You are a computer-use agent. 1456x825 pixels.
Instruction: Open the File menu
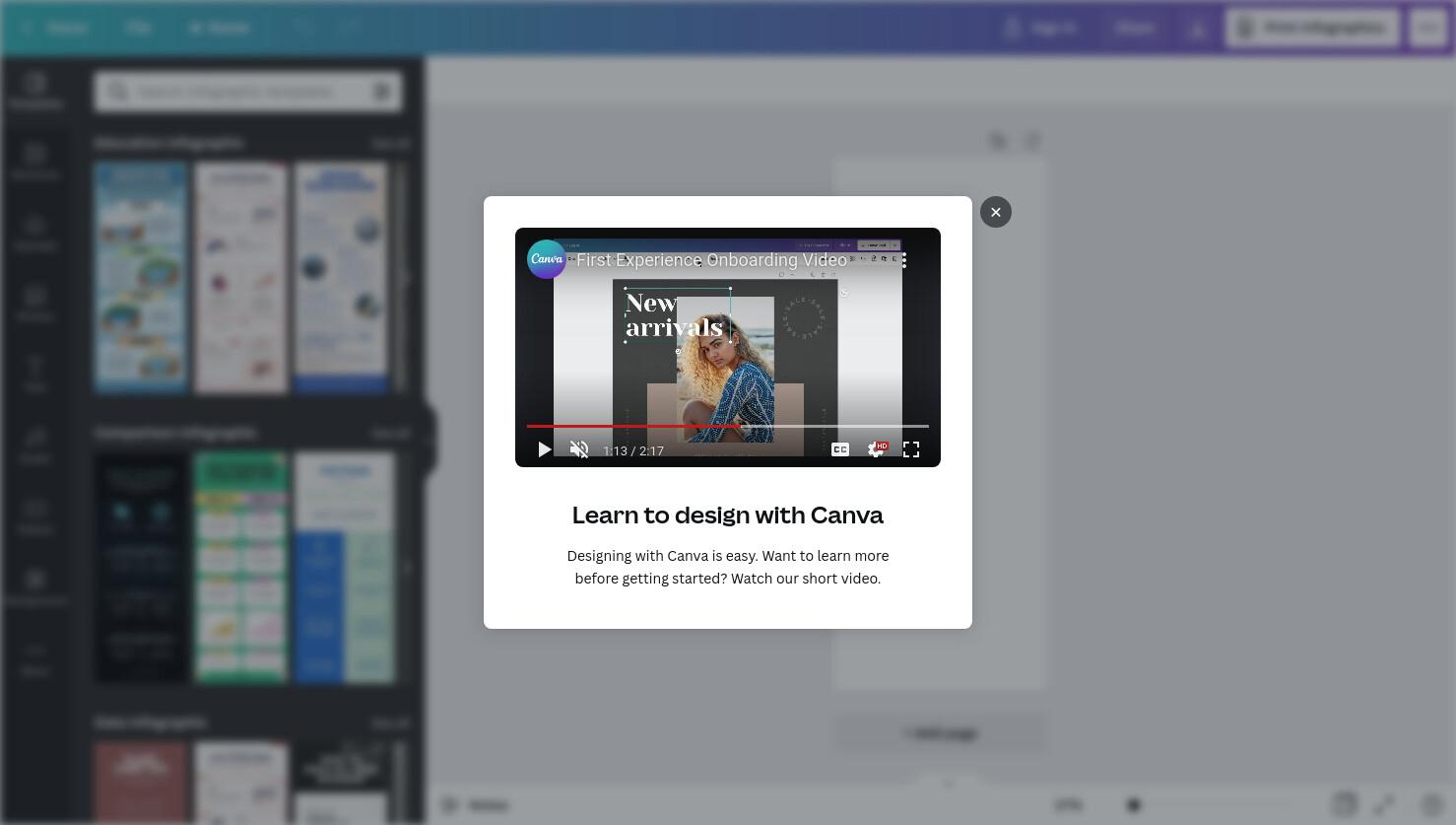pos(138,28)
